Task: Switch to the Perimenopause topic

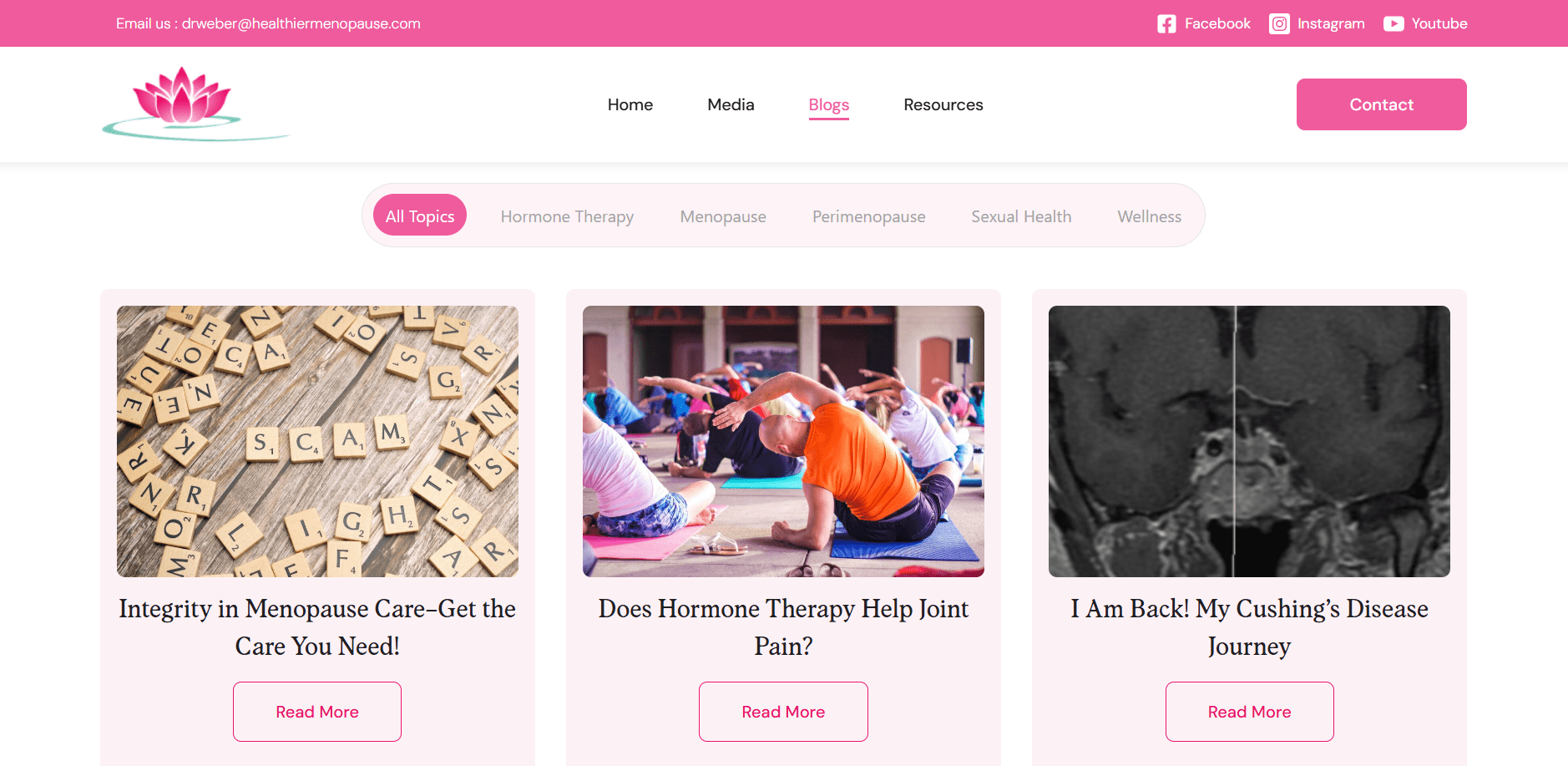Action: [868, 216]
